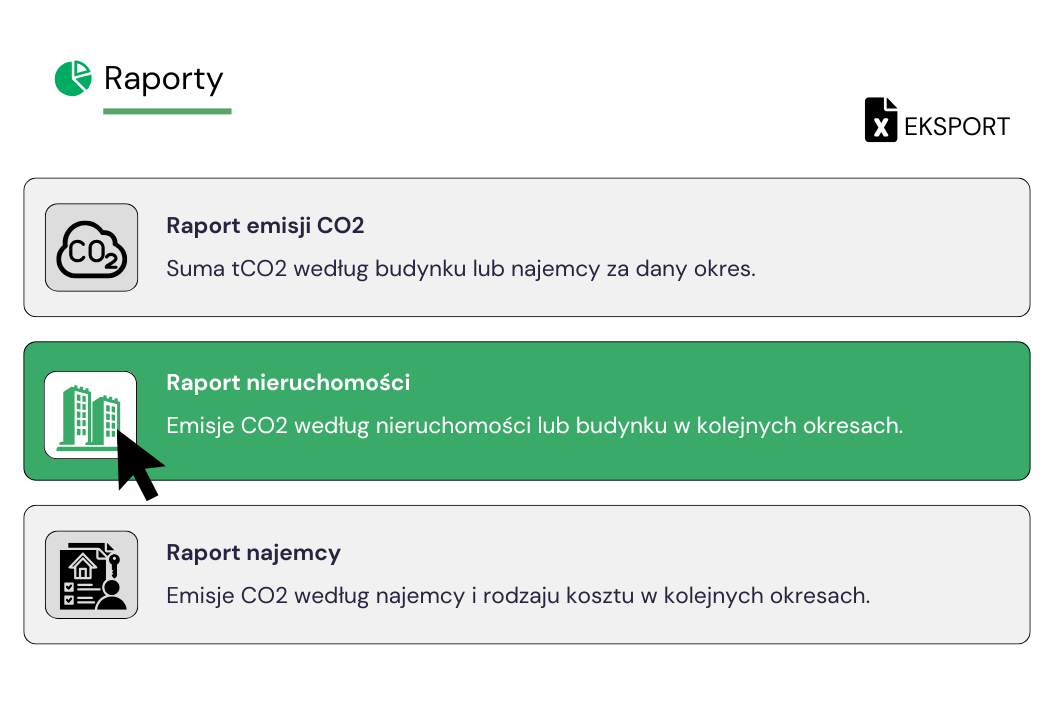Select the Raport emisji CO2 card

527,247
